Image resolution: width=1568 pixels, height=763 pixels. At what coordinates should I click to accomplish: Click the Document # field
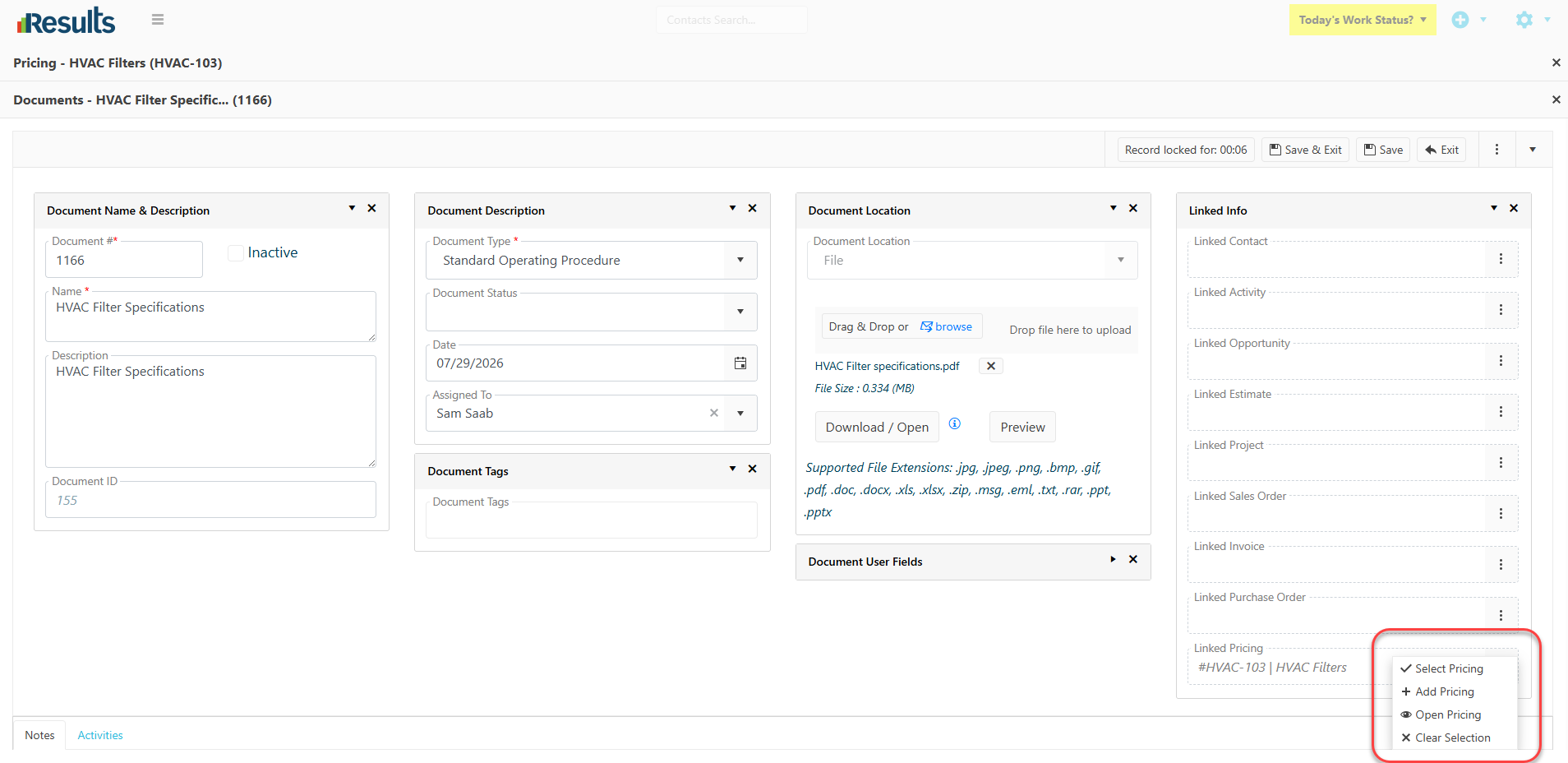point(124,260)
